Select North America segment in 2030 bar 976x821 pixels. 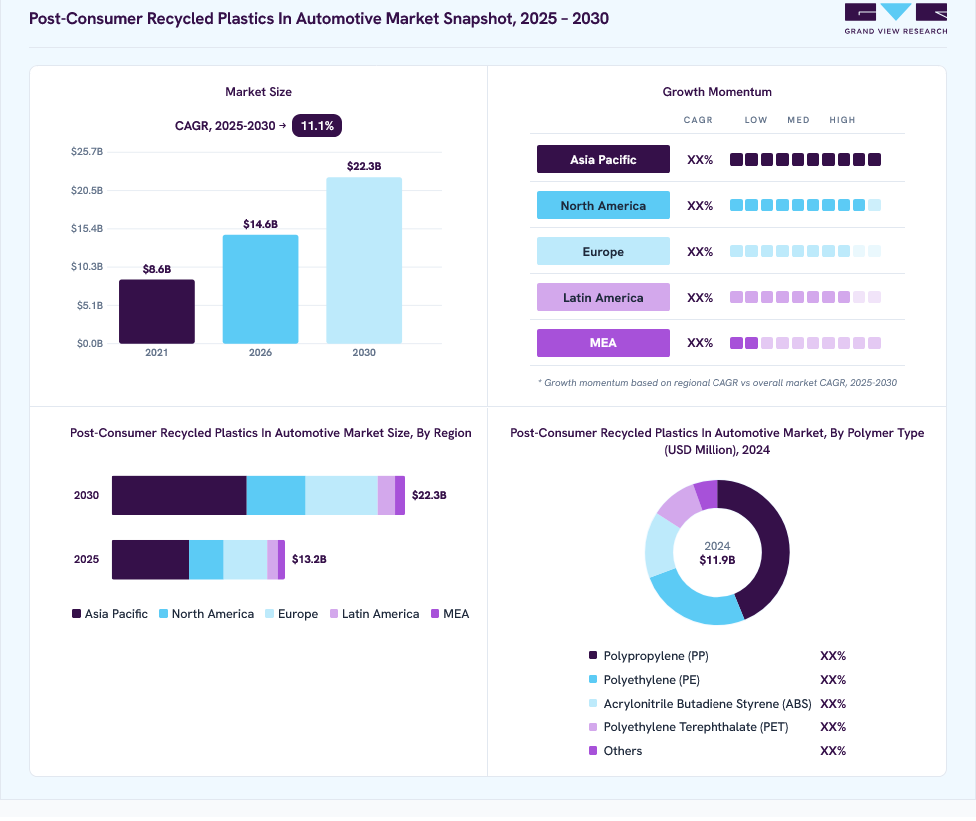(x=276, y=495)
